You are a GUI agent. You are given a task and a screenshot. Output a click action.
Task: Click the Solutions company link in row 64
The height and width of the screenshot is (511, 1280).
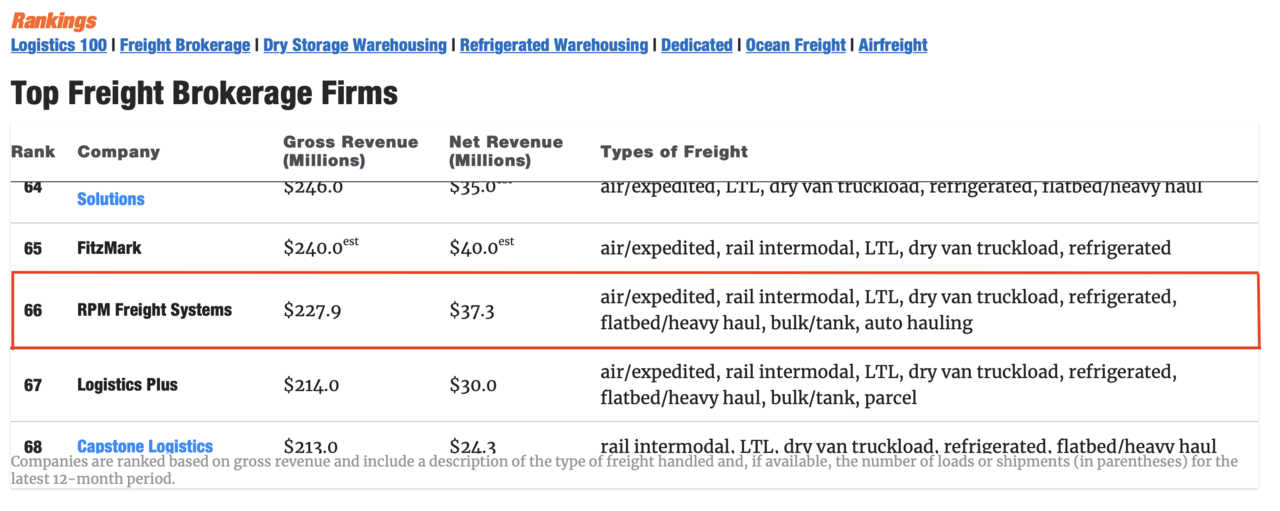tap(111, 199)
